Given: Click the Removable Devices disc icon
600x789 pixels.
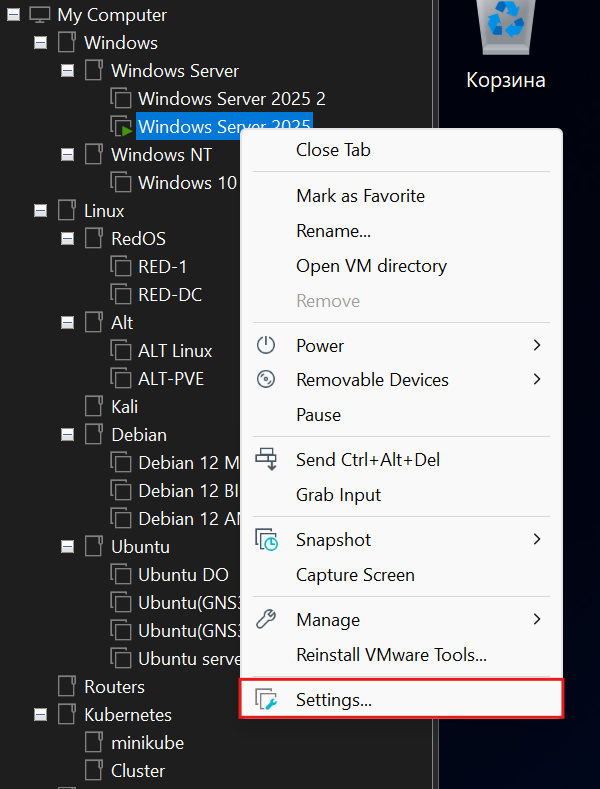Looking at the screenshot, I should (x=266, y=380).
